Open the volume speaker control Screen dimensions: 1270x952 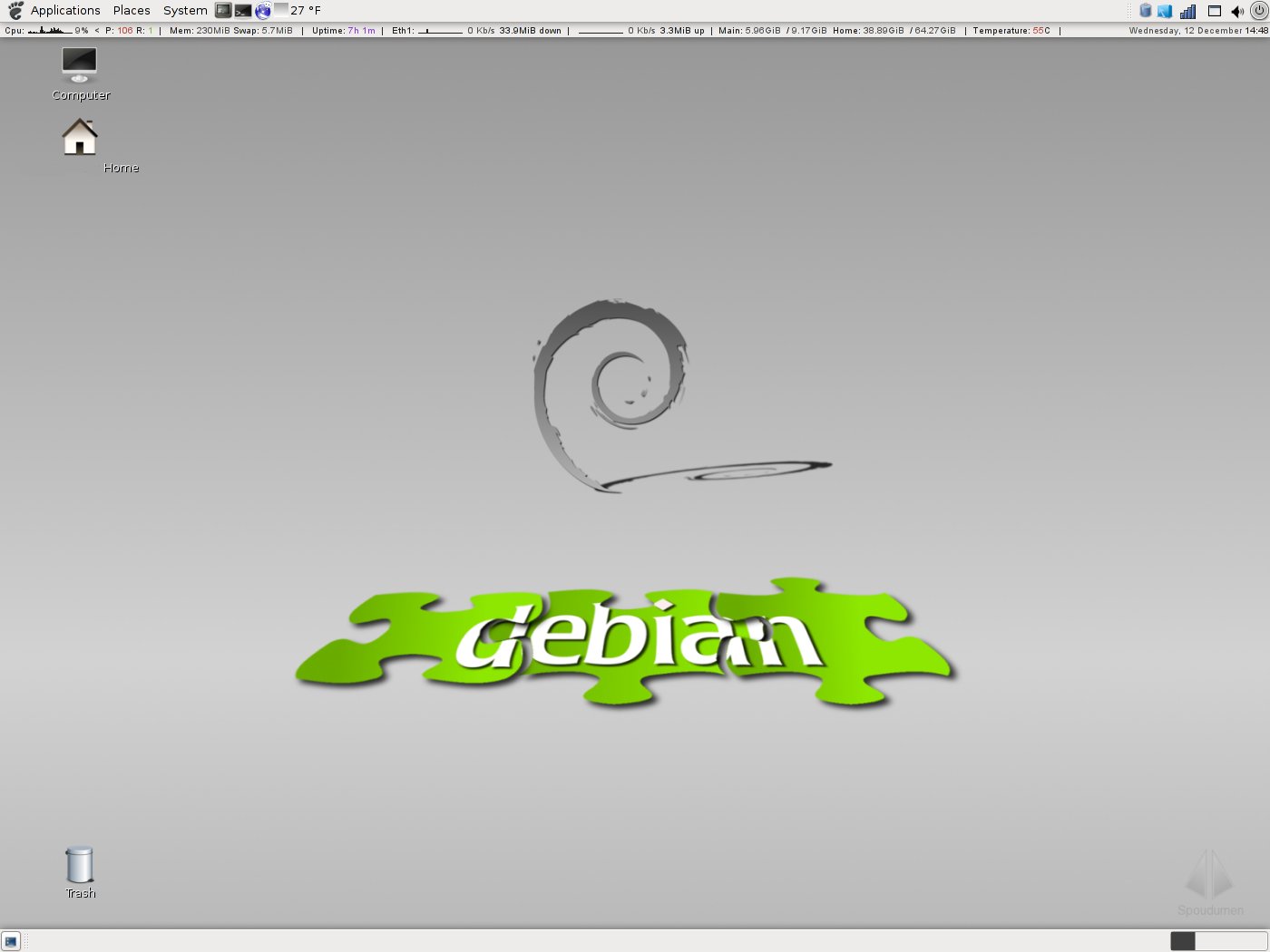tap(1237, 11)
